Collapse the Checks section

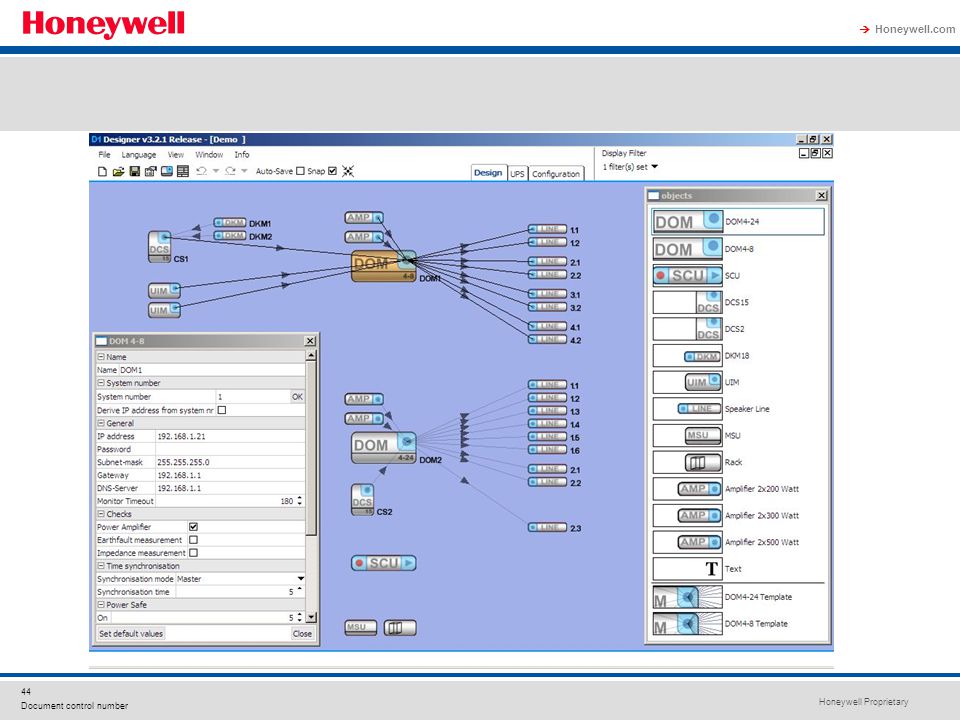101,514
